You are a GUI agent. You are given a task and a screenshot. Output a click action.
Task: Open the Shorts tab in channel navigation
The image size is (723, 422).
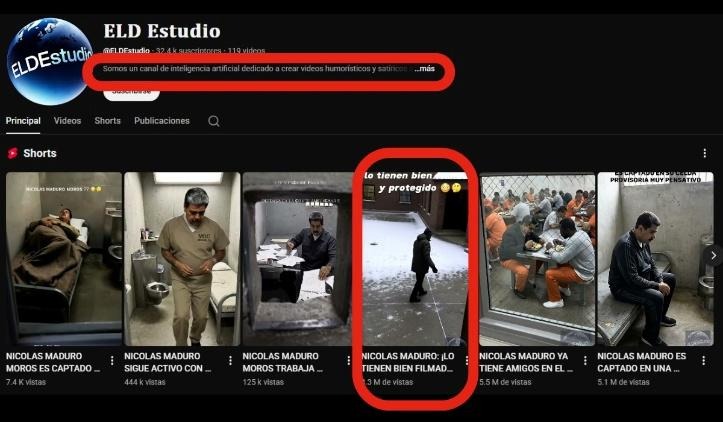point(107,121)
